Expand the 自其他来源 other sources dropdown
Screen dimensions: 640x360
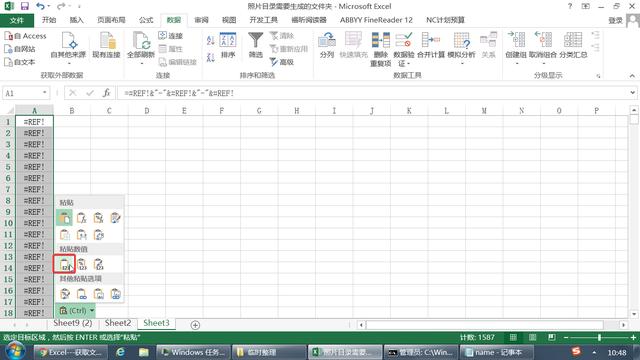pyautogui.click(x=69, y=63)
